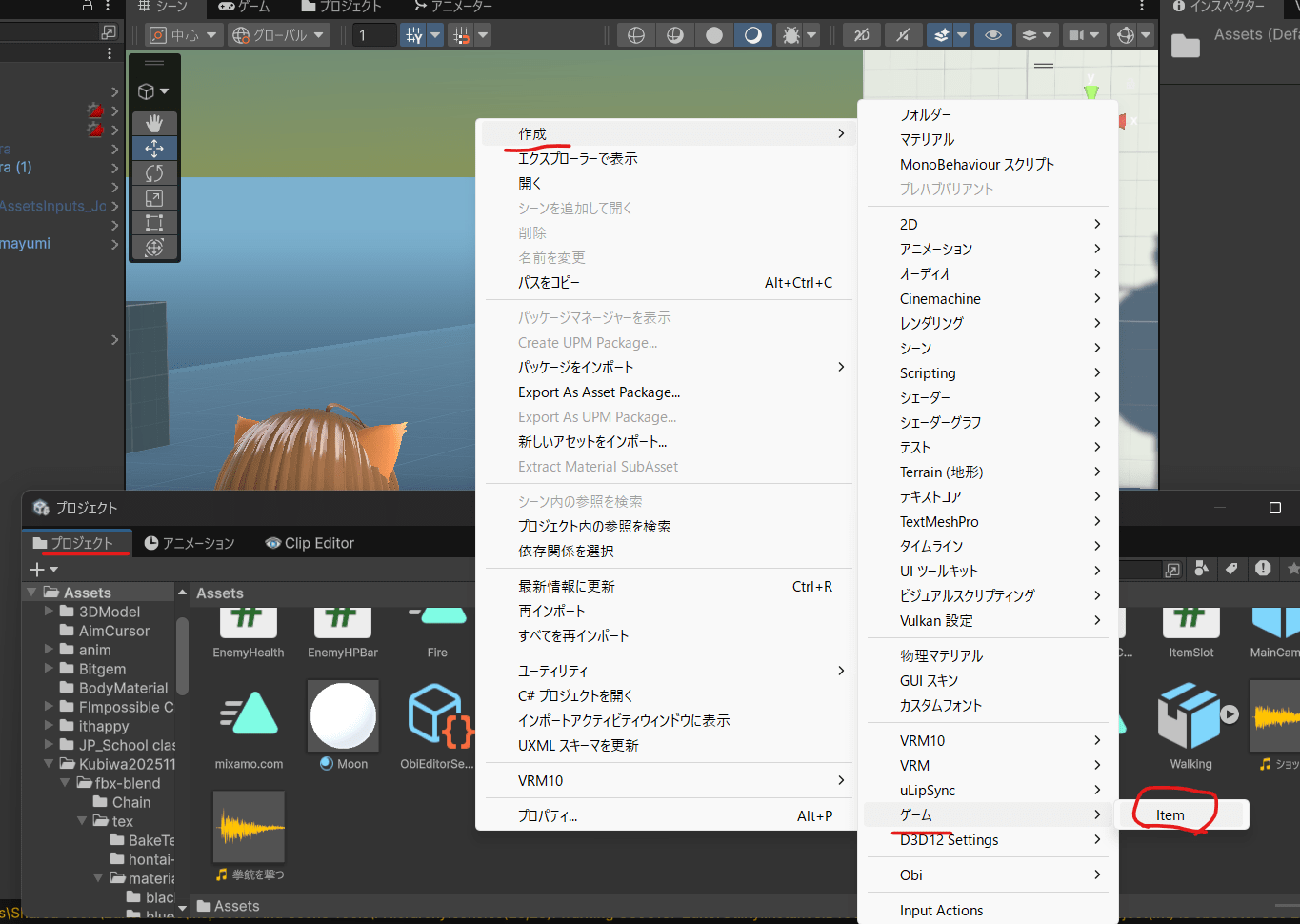This screenshot has height=924, width=1300.
Task: Open the pivot 中心 dropdown
Action: (x=185, y=35)
